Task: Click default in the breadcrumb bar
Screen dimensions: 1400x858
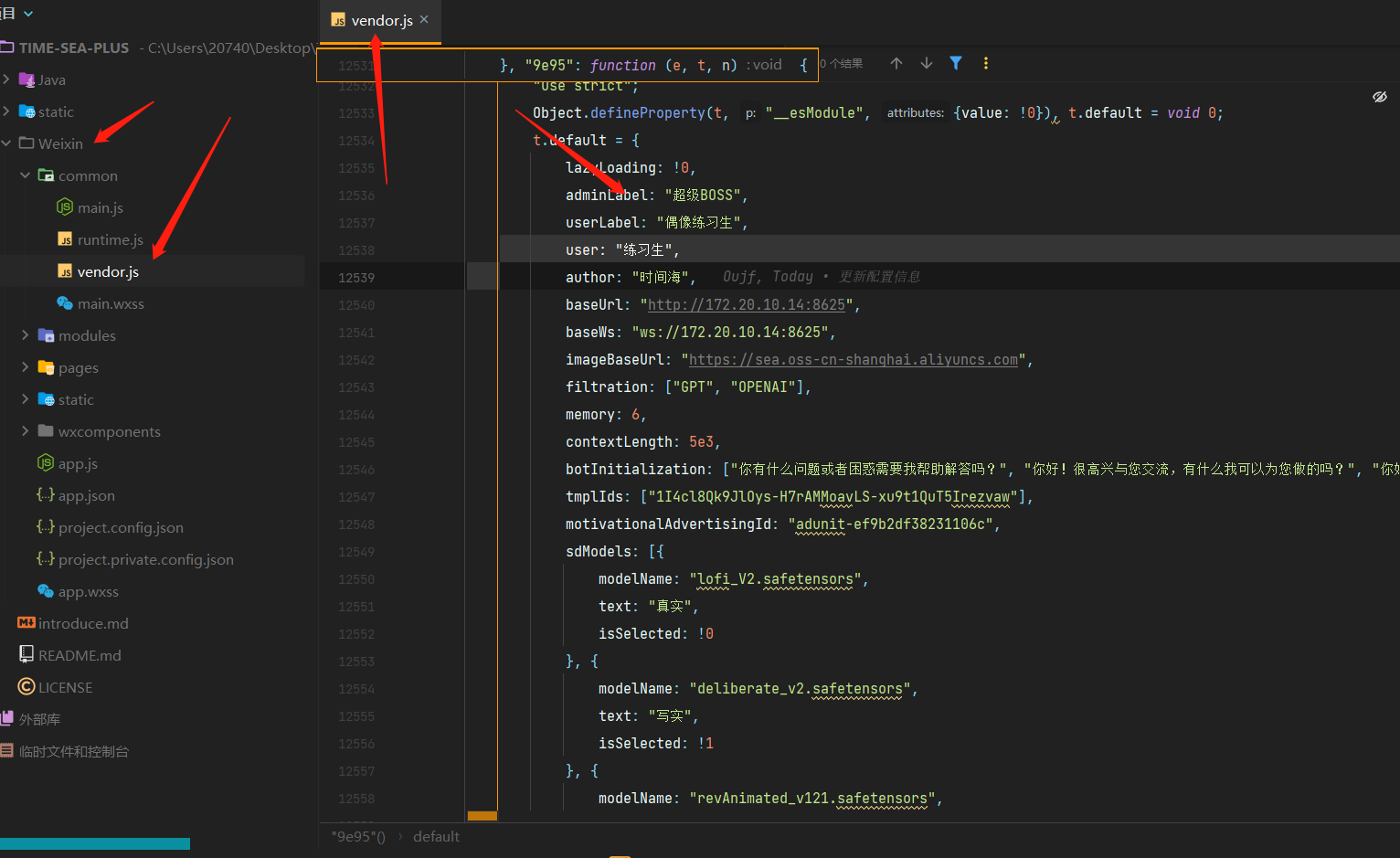Action: pyautogui.click(x=436, y=836)
